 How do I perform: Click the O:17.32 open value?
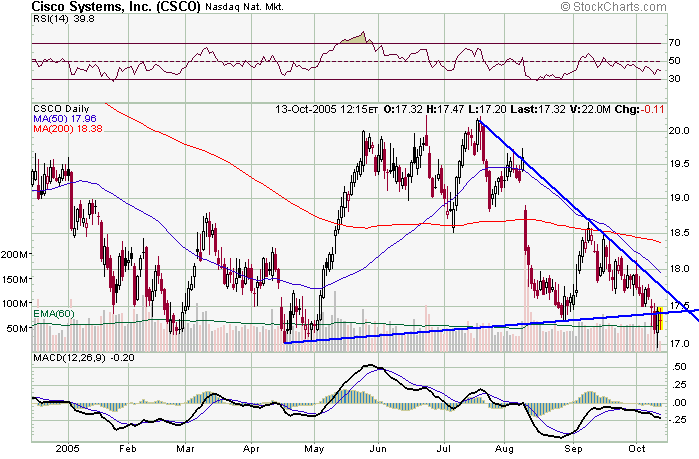click(403, 109)
